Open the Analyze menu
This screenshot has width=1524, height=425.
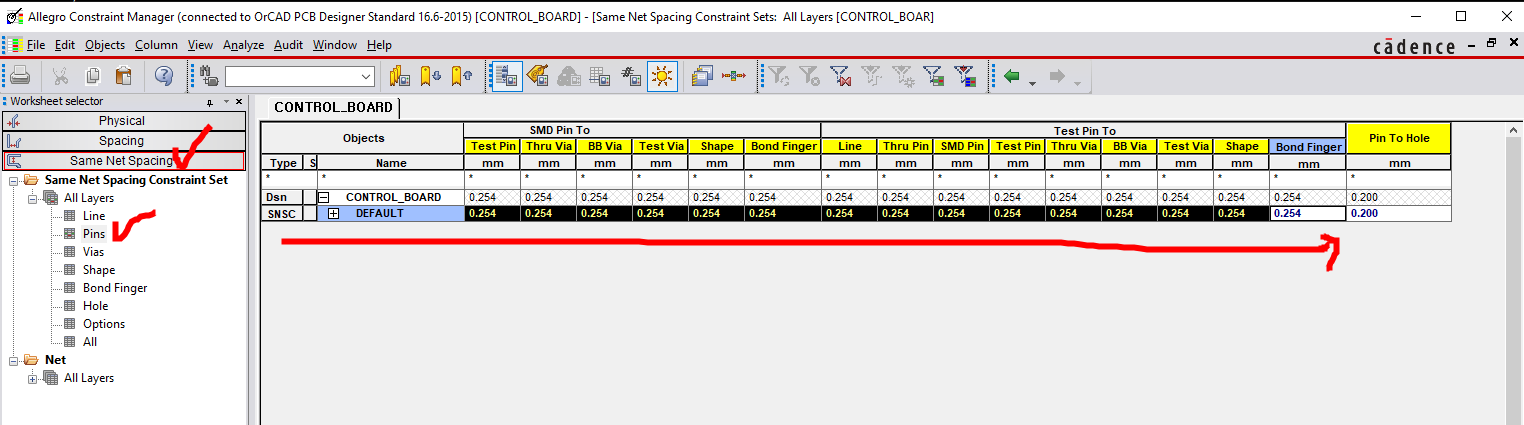243,45
